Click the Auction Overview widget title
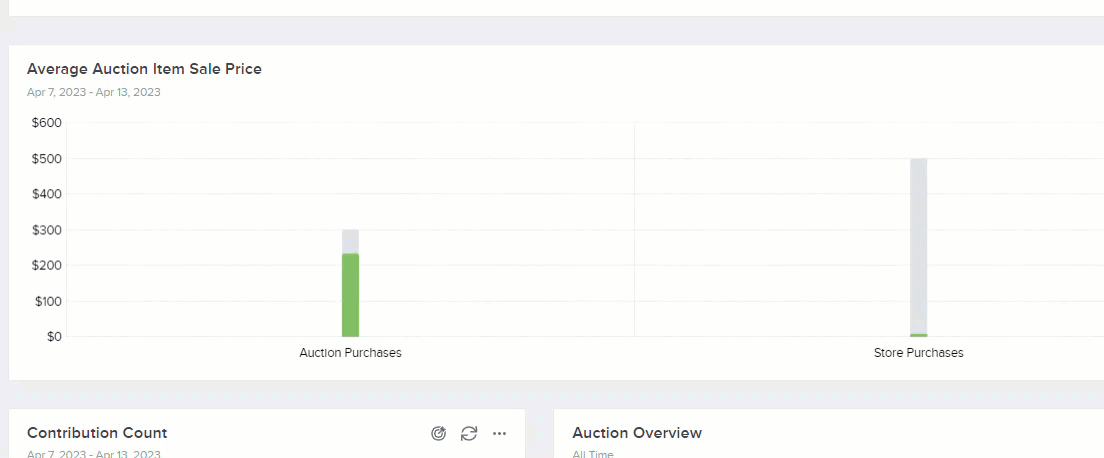This screenshot has width=1104, height=458. pos(637,433)
